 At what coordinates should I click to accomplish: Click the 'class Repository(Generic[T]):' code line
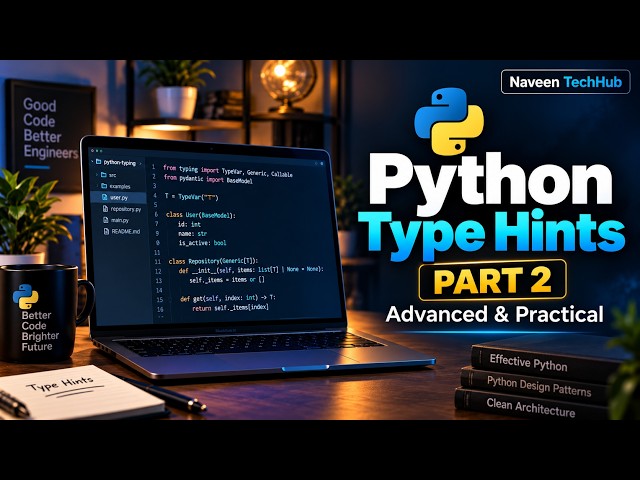[x=213, y=261]
